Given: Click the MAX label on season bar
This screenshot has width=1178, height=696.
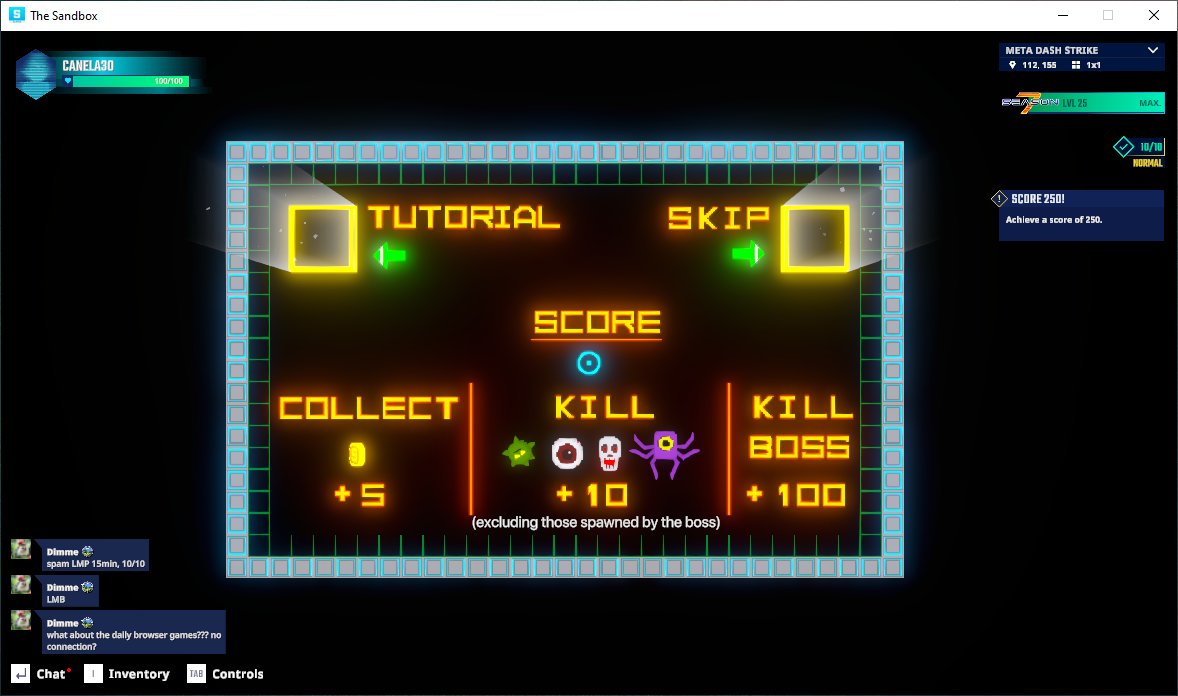Looking at the screenshot, I should tap(1149, 103).
